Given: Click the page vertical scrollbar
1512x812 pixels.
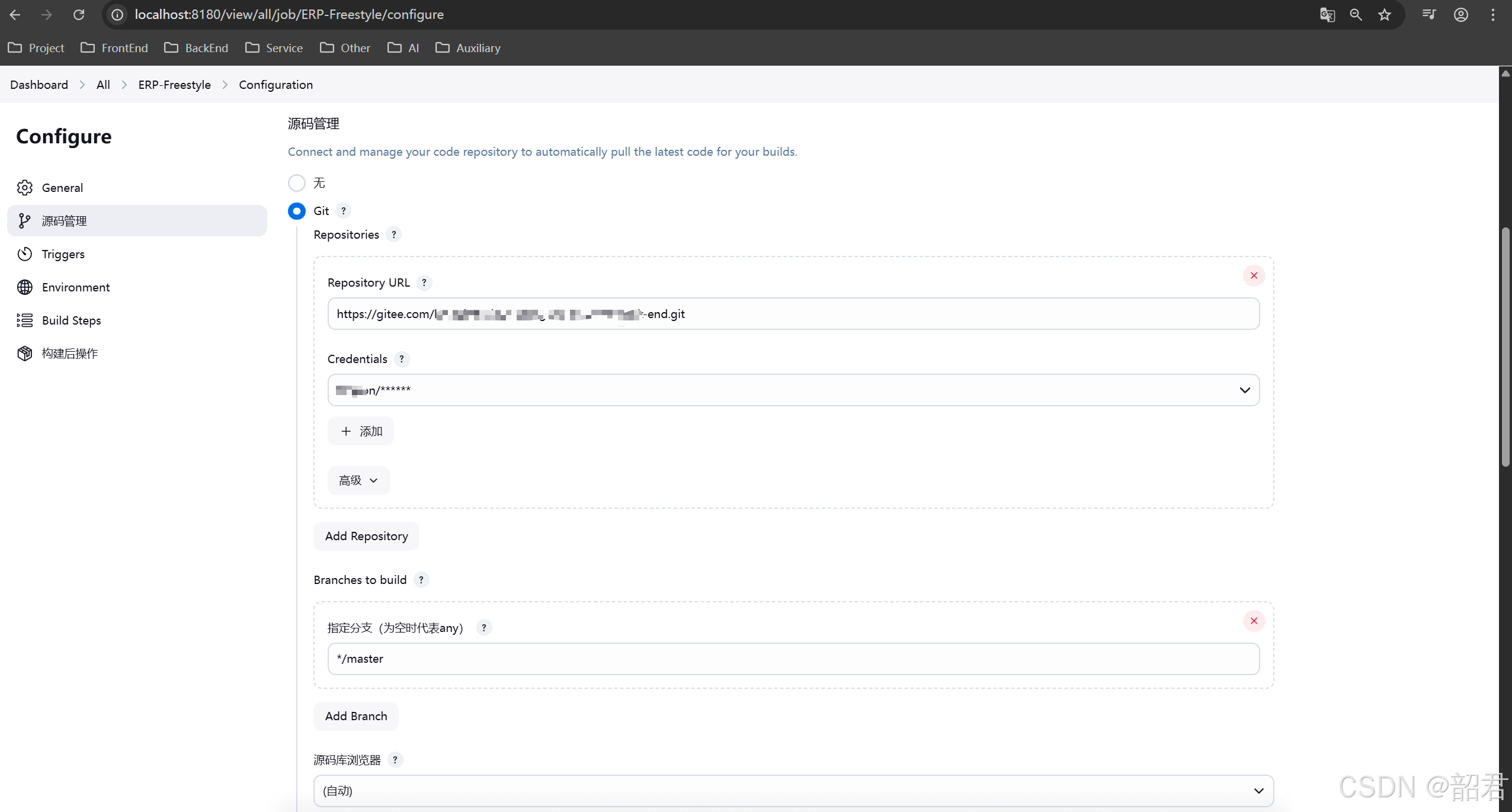Looking at the screenshot, I should click(1505, 346).
